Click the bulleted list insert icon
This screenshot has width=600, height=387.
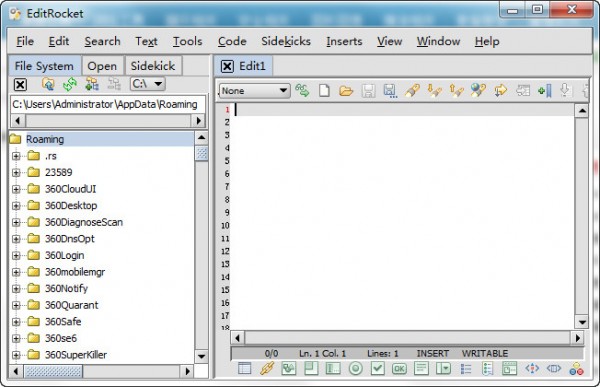pos(466,368)
